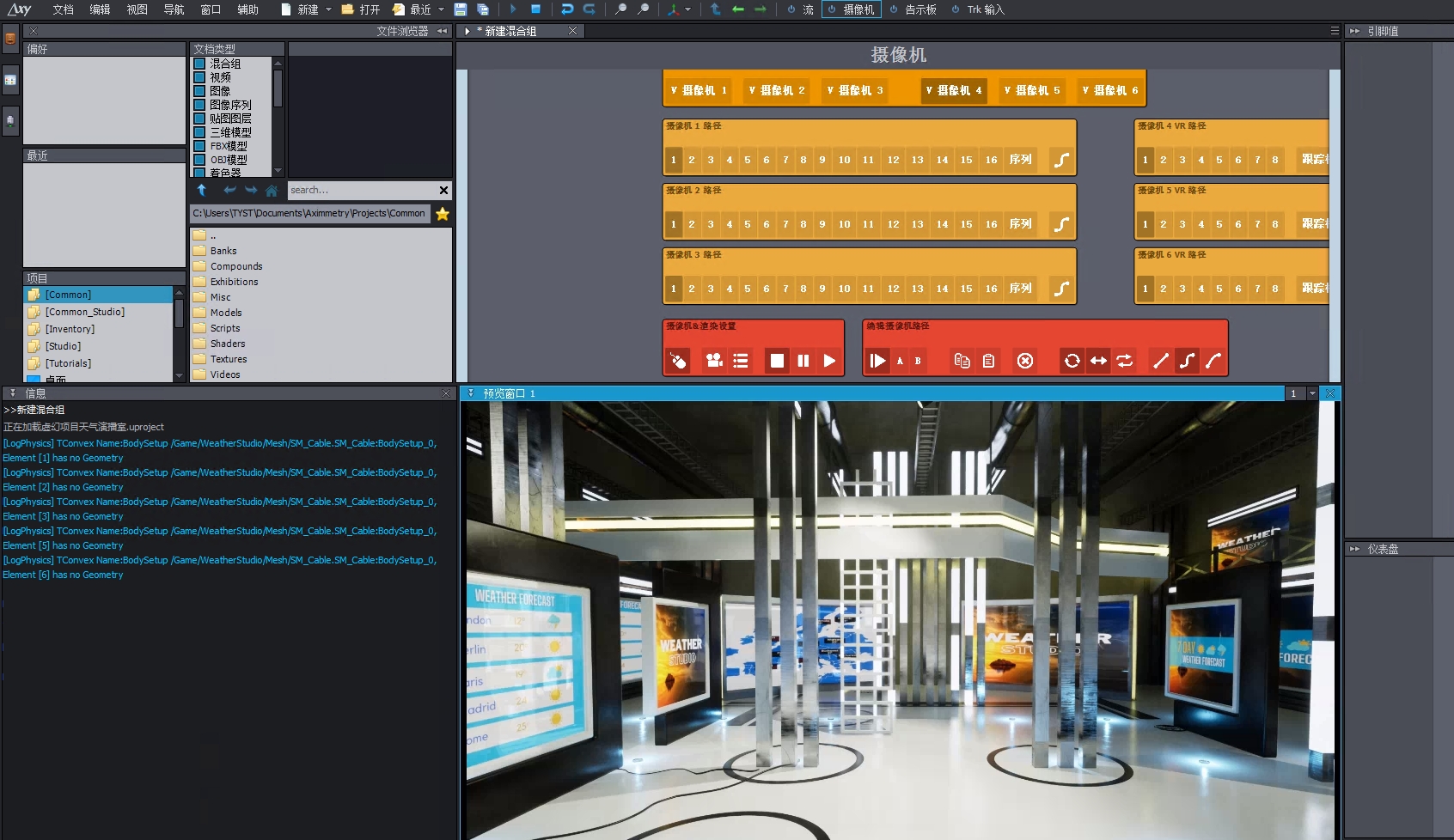Click the circular refresh loop icon

click(x=1072, y=361)
